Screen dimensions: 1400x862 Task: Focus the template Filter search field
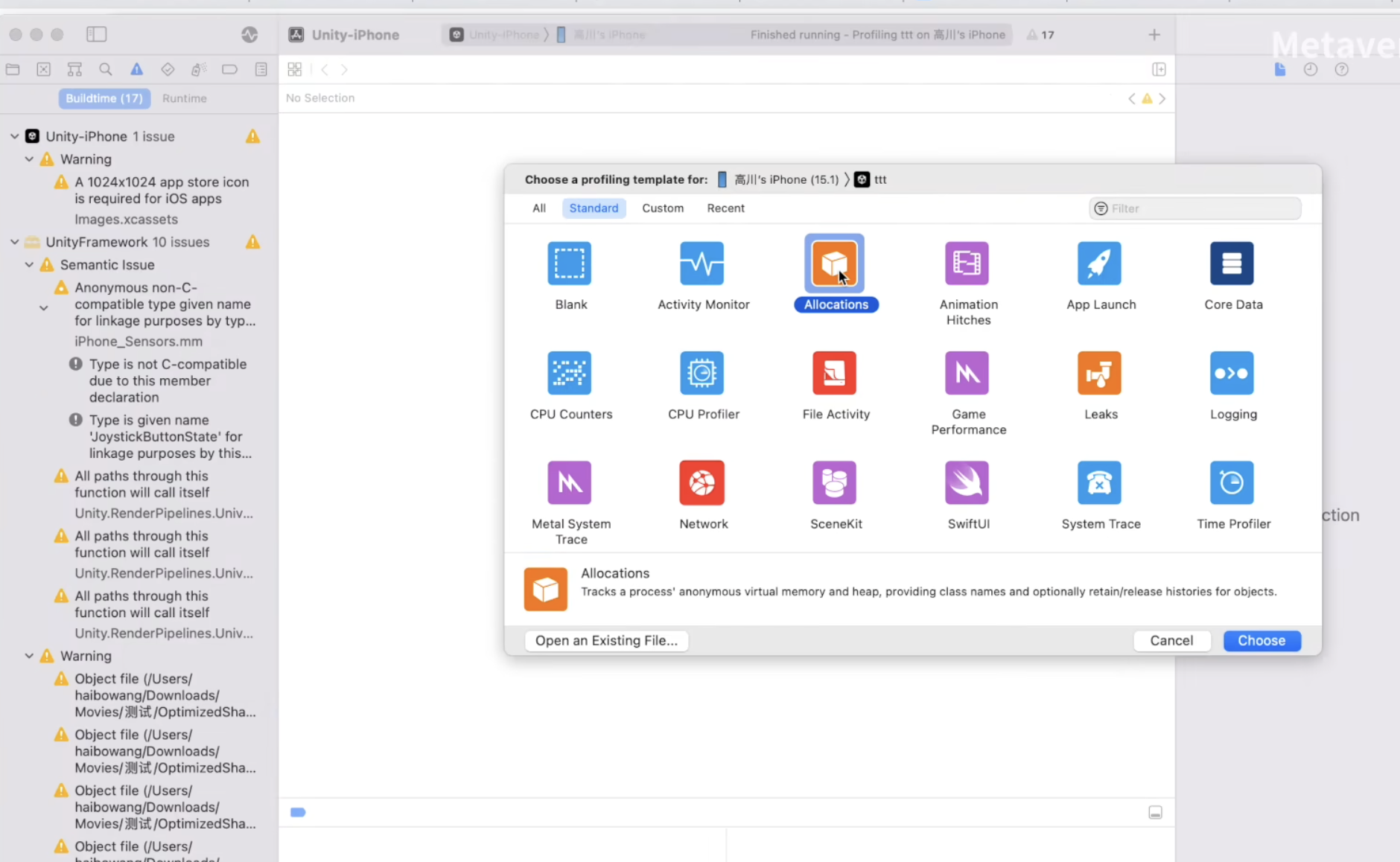(x=1194, y=208)
